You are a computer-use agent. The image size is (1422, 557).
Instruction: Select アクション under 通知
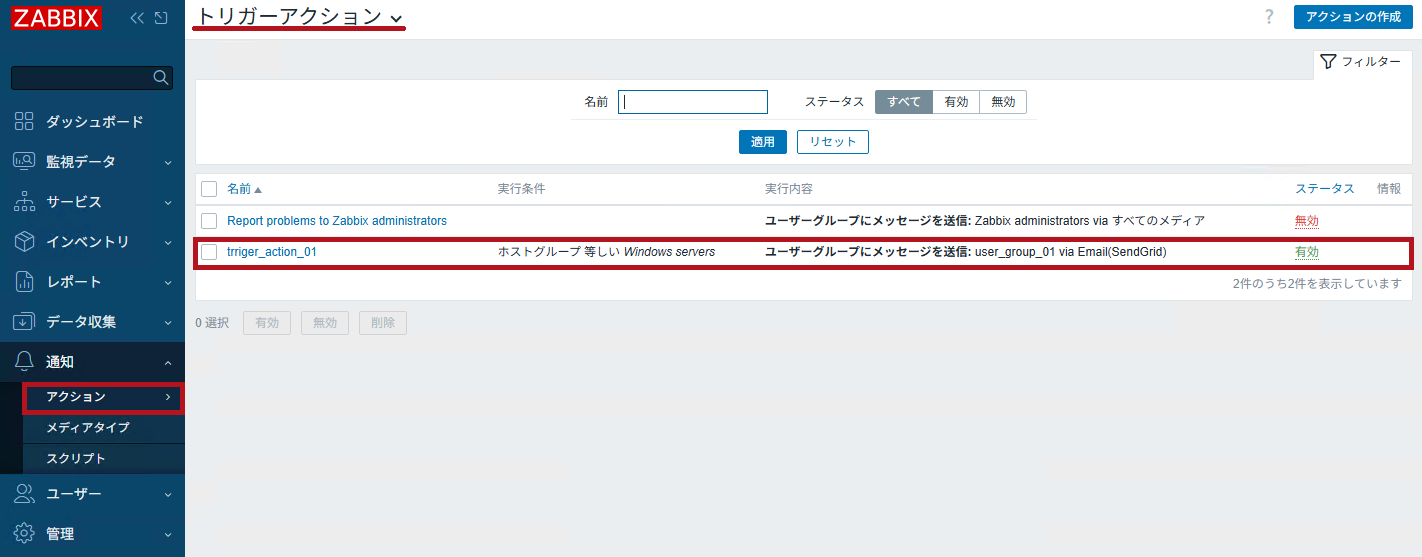point(76,397)
